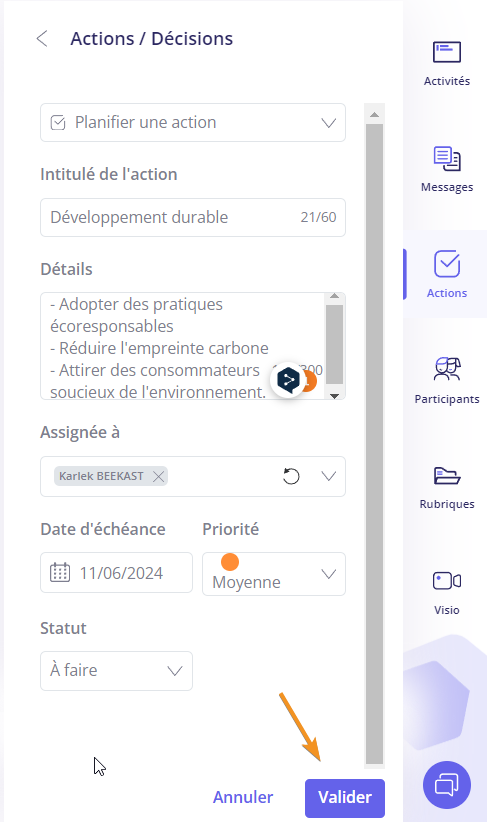Switch to the Actions sidebar tab

(447, 274)
